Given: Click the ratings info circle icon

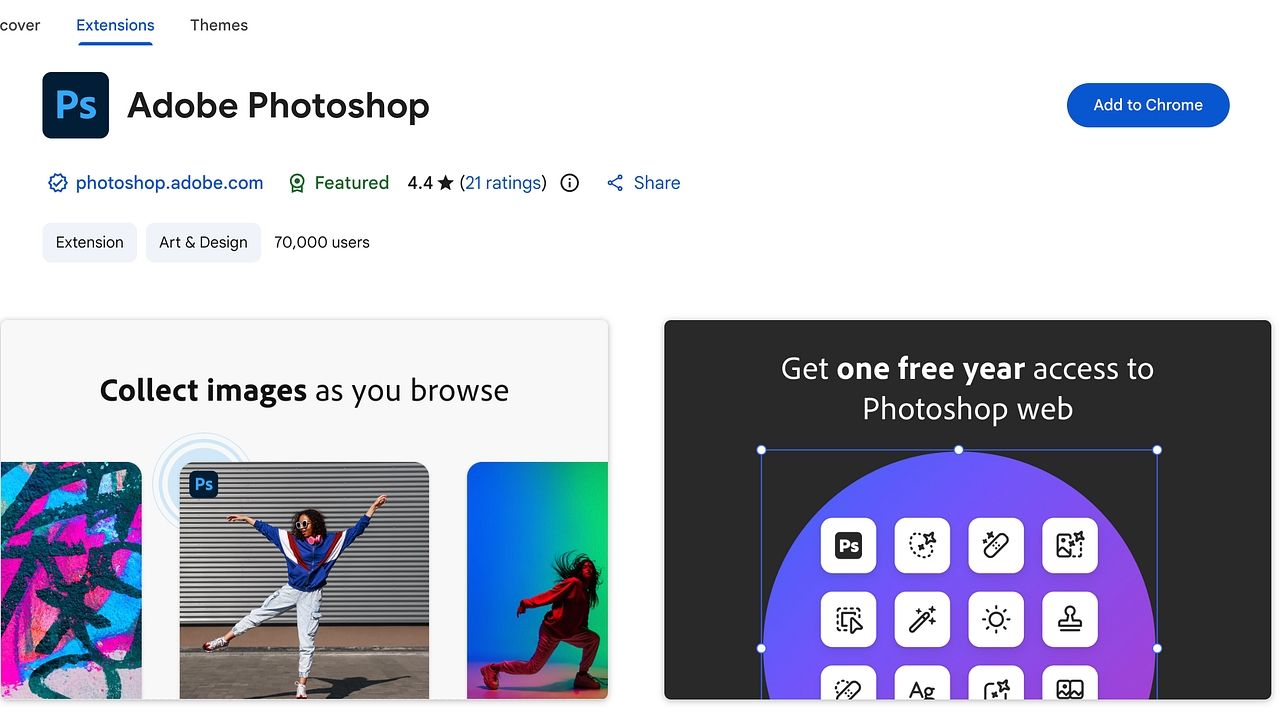Looking at the screenshot, I should [570, 183].
